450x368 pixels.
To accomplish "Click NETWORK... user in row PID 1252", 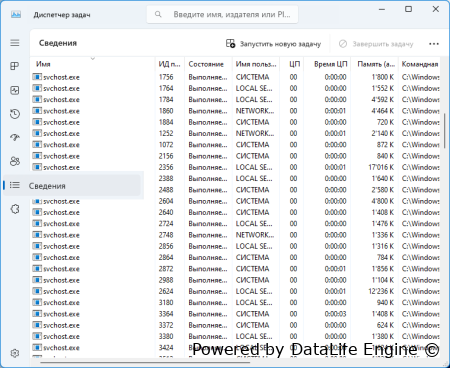I will tap(255, 133).
